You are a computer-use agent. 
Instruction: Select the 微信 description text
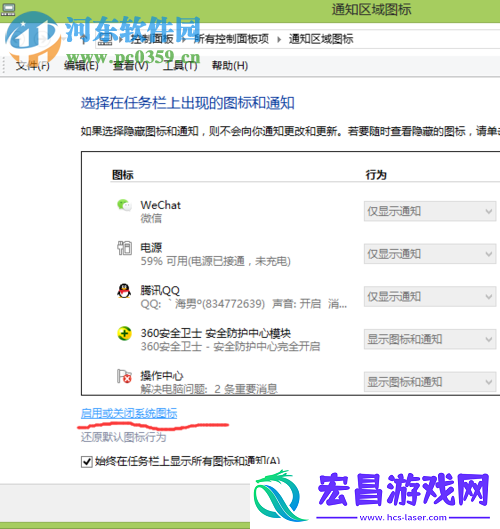151,218
